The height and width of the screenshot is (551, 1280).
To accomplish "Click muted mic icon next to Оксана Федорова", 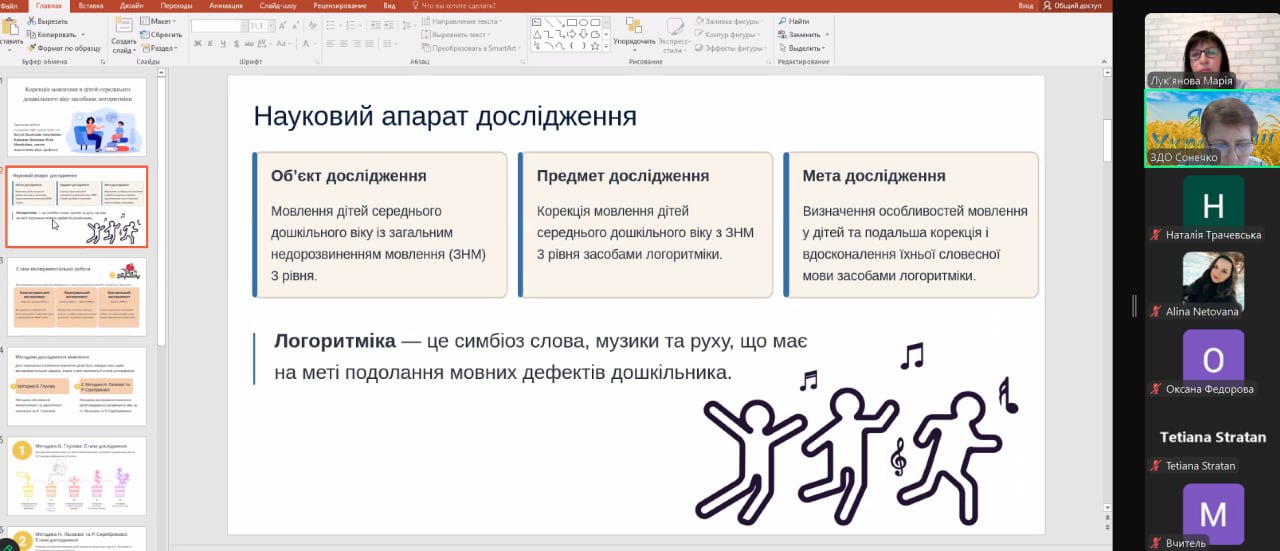I will (x=1156, y=390).
